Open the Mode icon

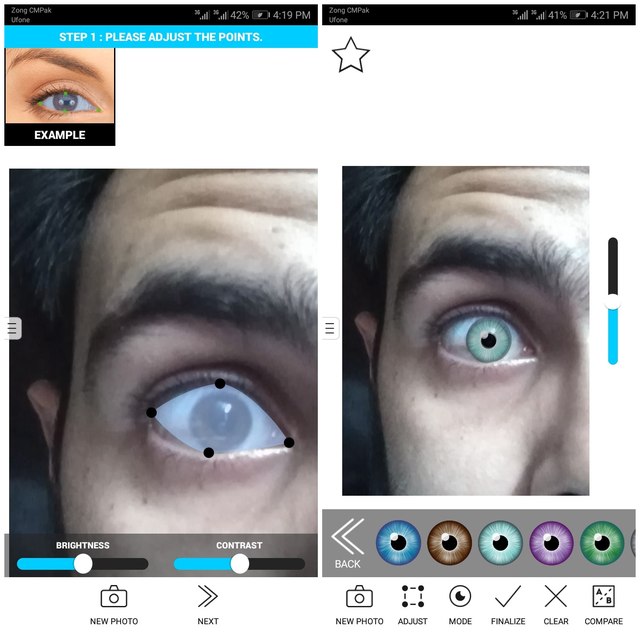click(460, 596)
